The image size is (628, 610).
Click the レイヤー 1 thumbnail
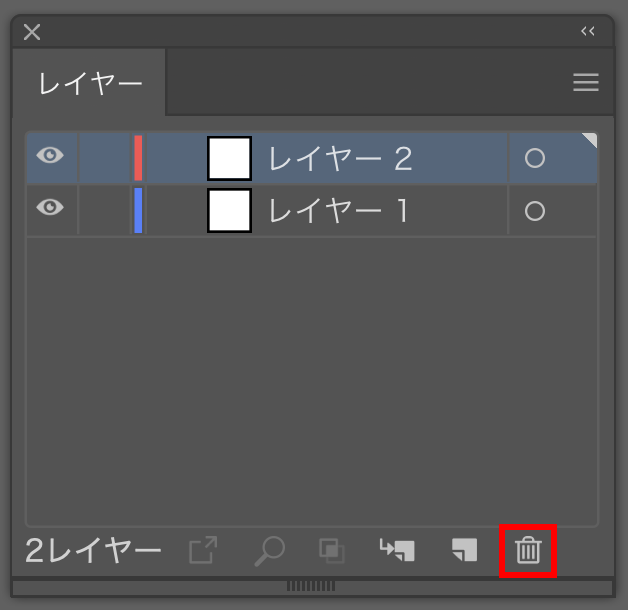pos(229,210)
